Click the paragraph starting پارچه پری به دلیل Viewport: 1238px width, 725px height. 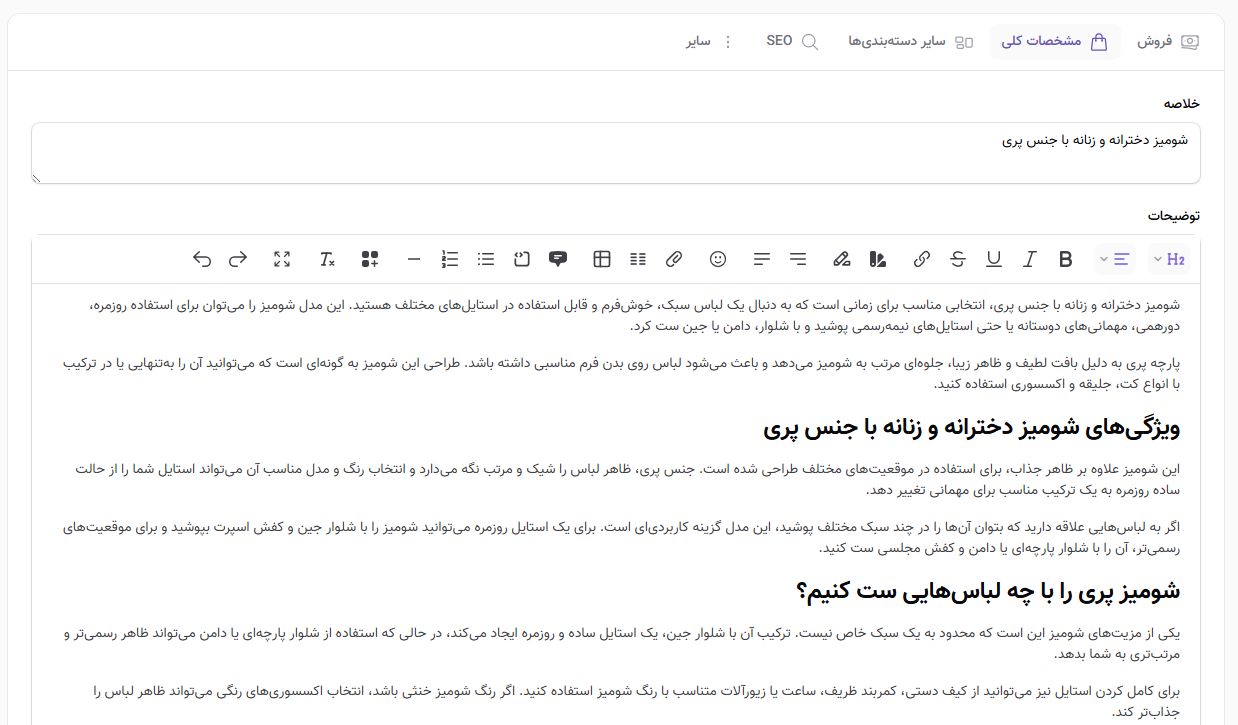621,374
